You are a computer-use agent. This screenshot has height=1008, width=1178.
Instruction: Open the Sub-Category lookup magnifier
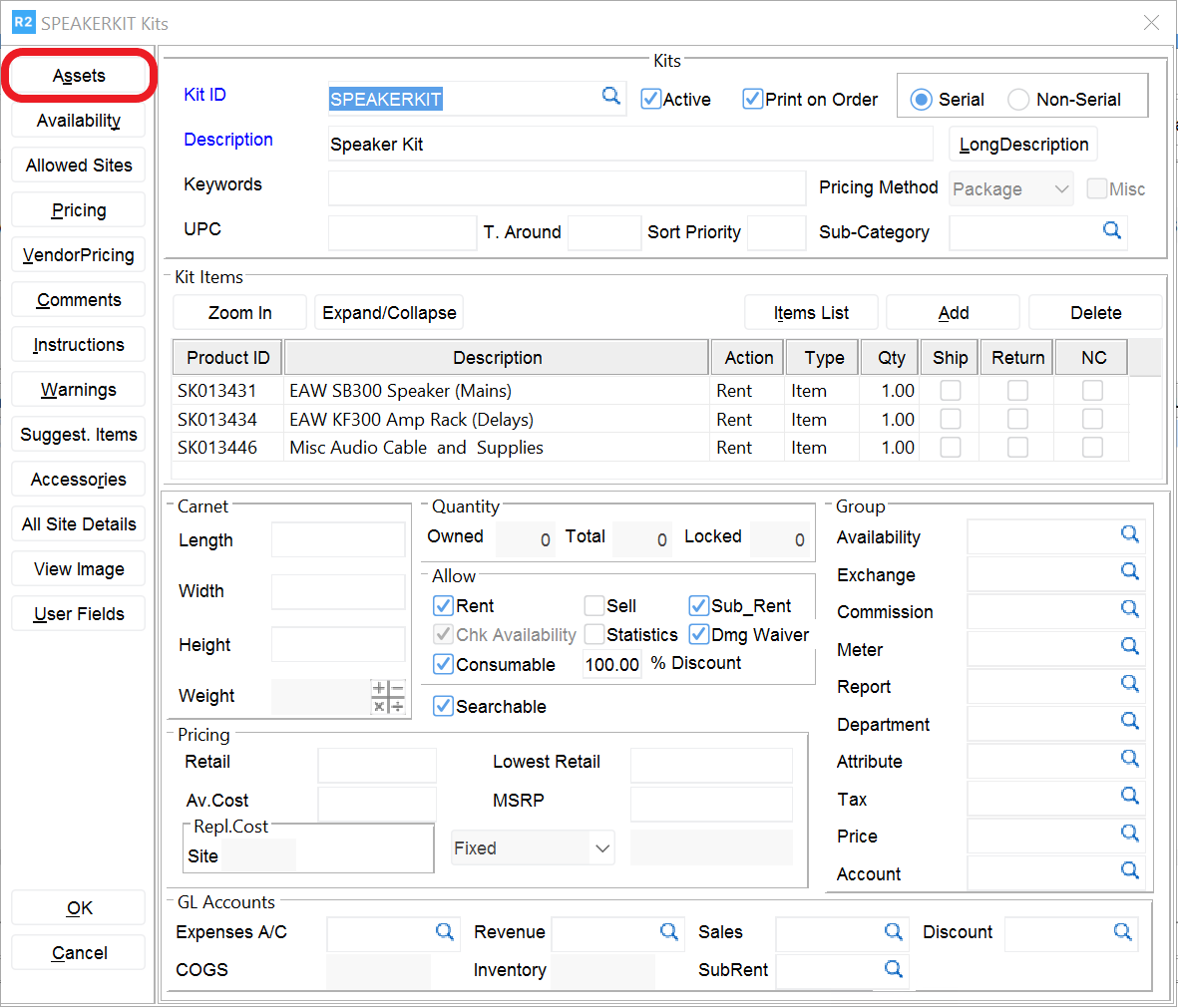pos(1111,230)
